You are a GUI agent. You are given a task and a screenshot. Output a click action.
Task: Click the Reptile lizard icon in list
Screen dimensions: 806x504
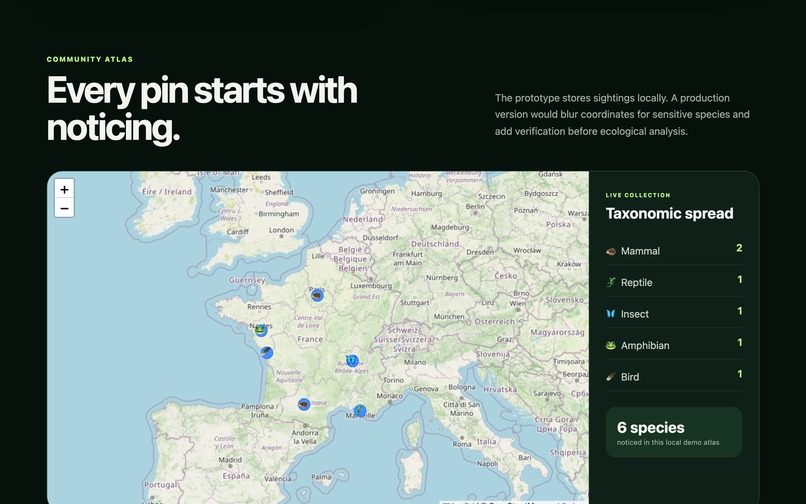[x=611, y=282]
